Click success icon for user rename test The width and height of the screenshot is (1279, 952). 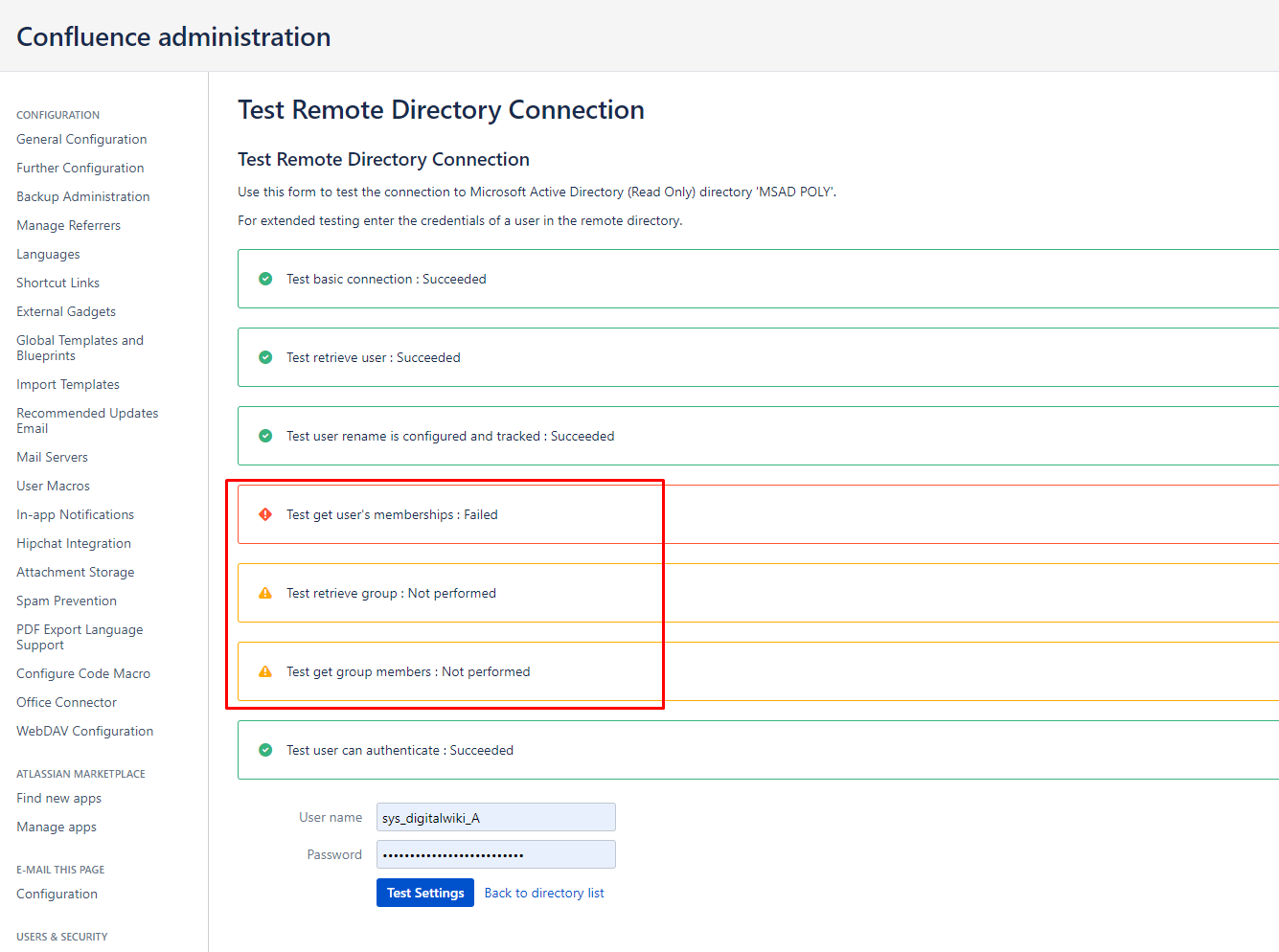pyautogui.click(x=265, y=436)
